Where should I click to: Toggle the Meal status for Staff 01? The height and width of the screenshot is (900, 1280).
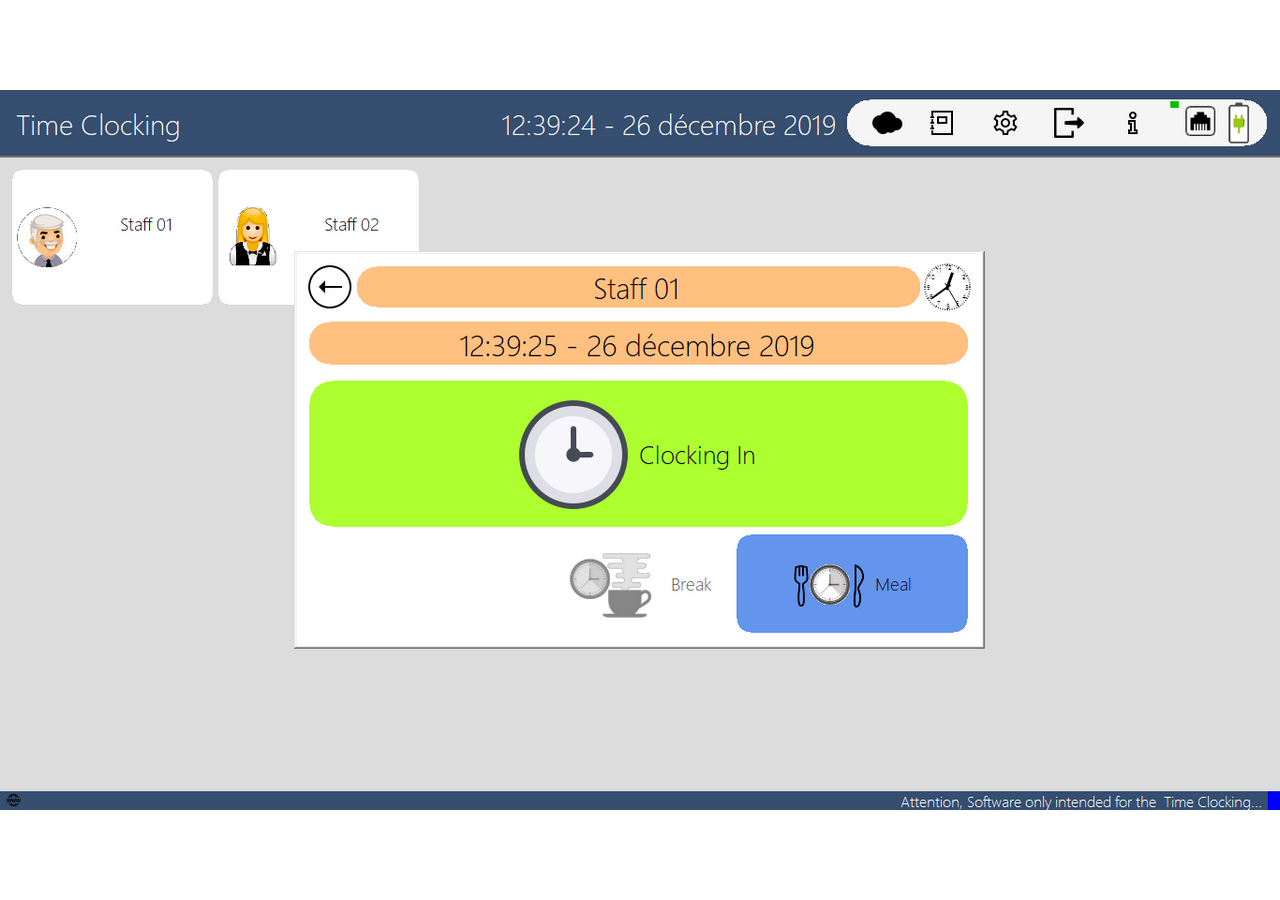851,584
